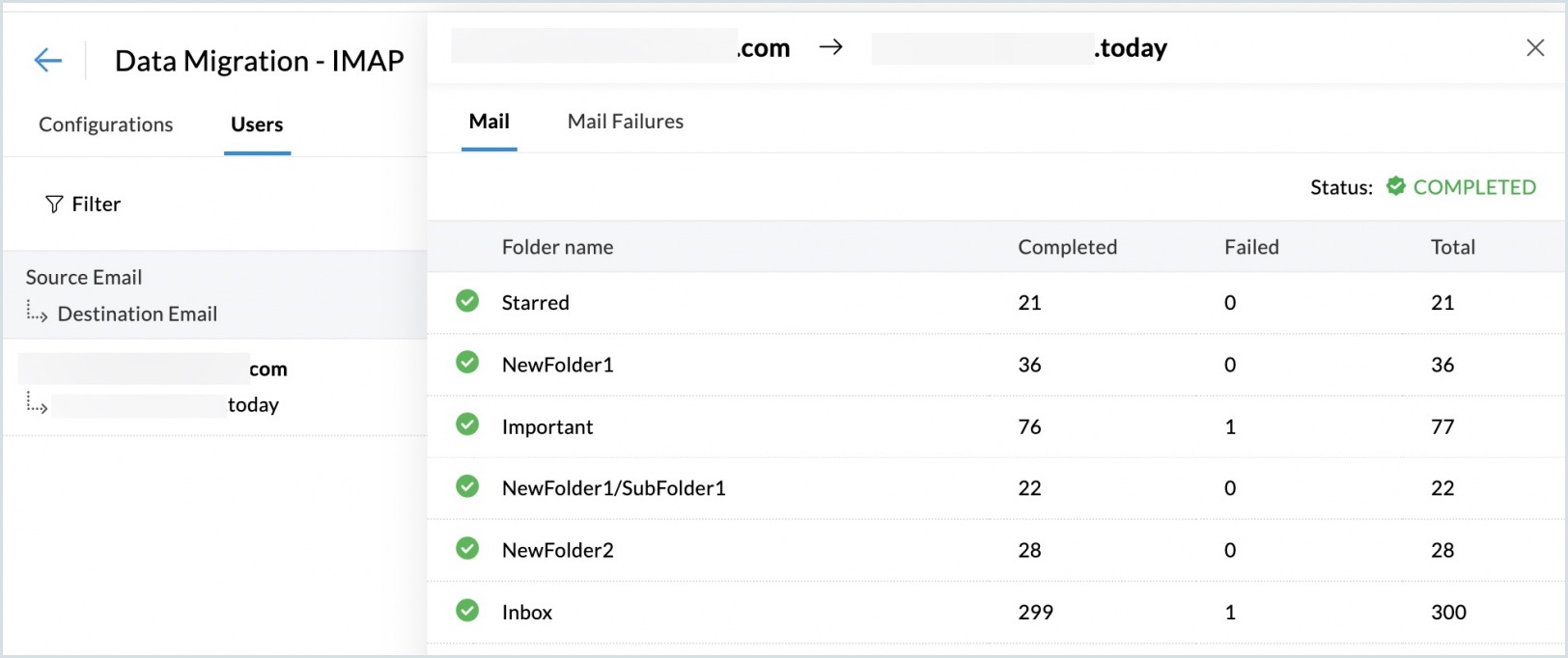Click the Important folder name

point(547,427)
